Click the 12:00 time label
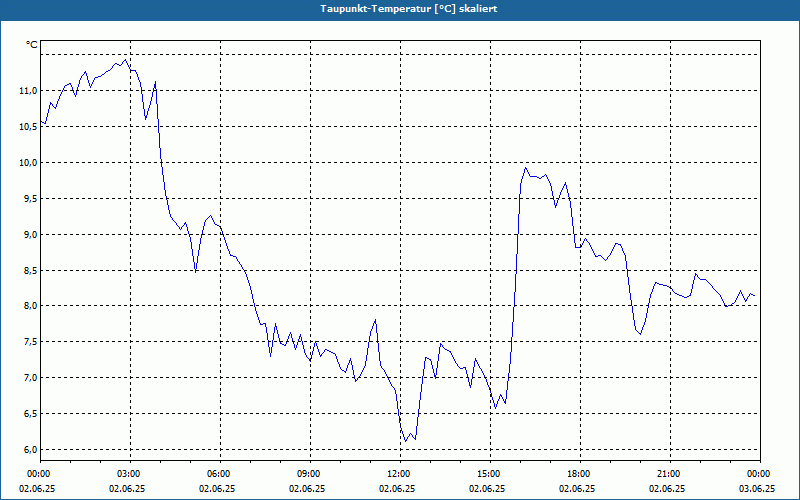Image resolution: width=800 pixels, height=500 pixels. [x=400, y=474]
